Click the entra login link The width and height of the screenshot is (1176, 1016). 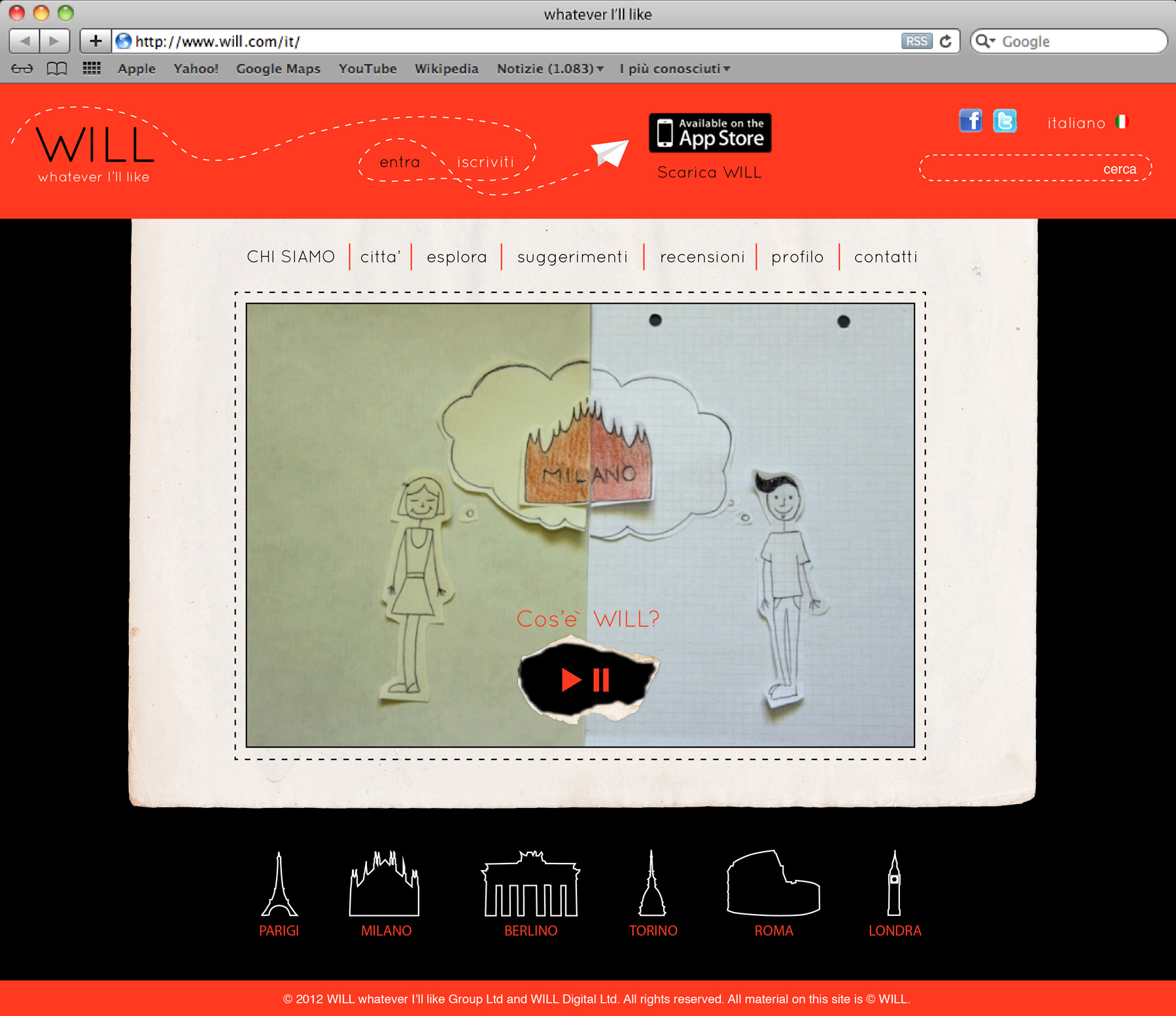[x=400, y=162]
